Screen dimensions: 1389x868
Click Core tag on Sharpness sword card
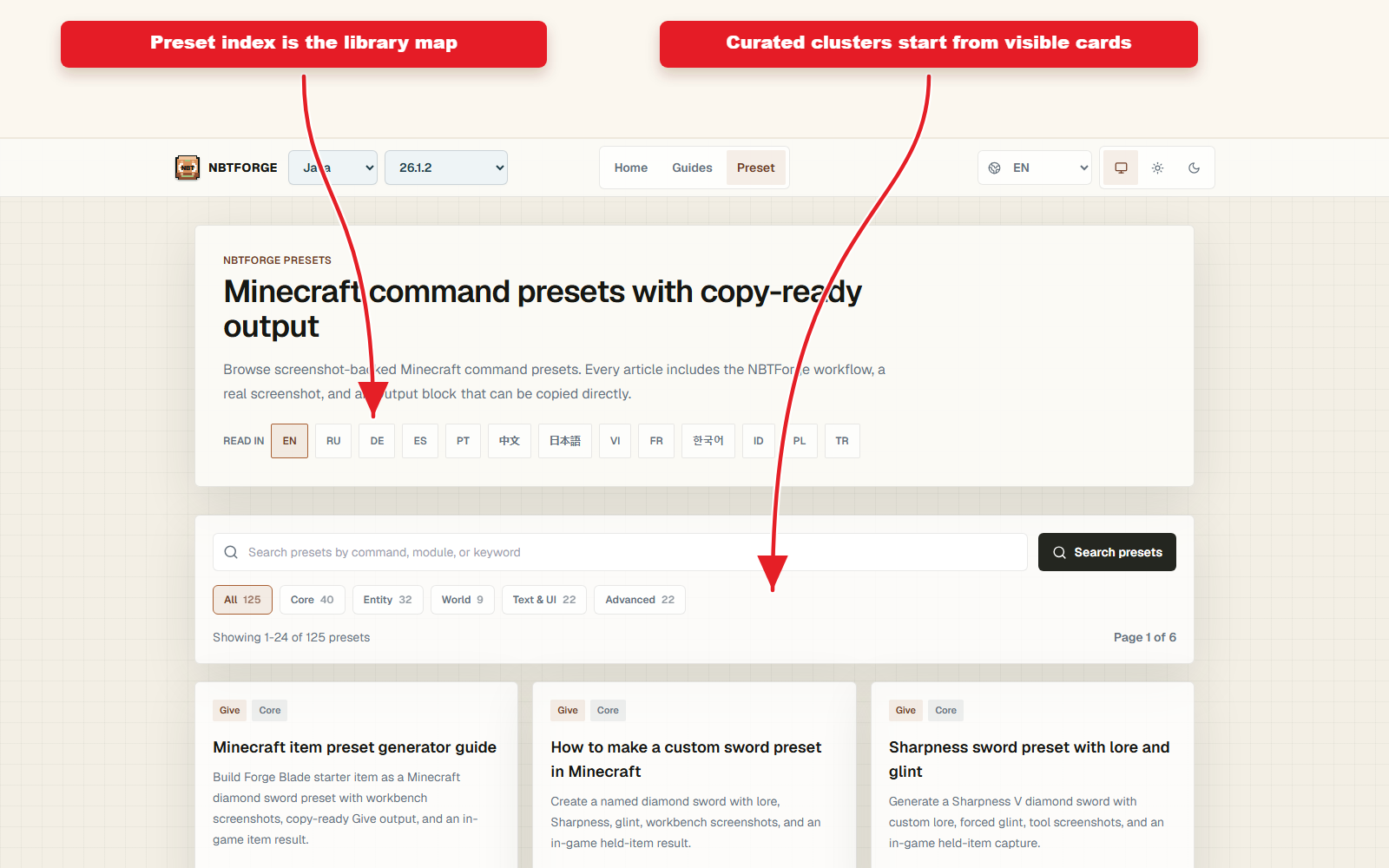[945, 710]
